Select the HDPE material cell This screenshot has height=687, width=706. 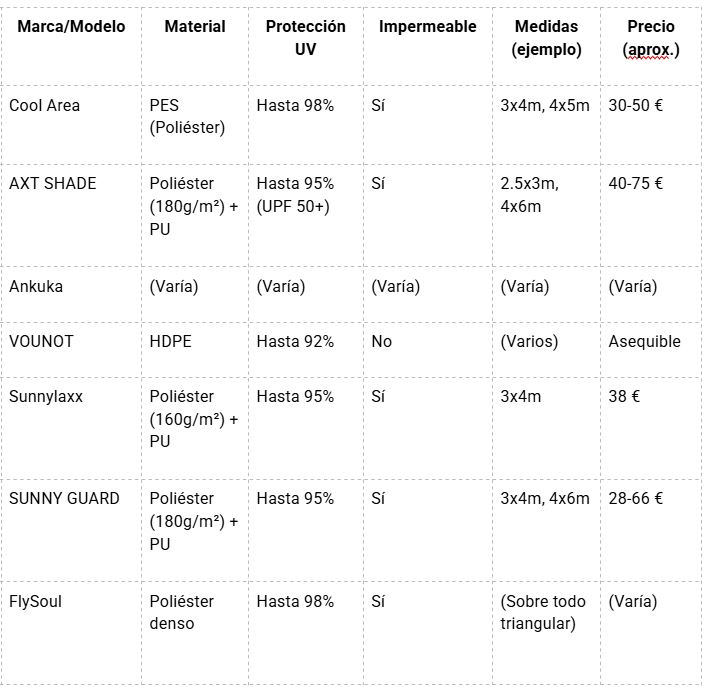coord(170,341)
